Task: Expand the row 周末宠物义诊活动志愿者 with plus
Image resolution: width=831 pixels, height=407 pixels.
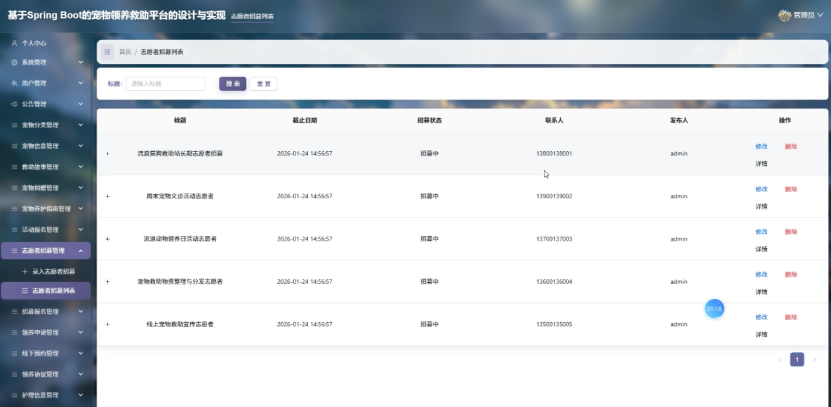Action: [108, 197]
